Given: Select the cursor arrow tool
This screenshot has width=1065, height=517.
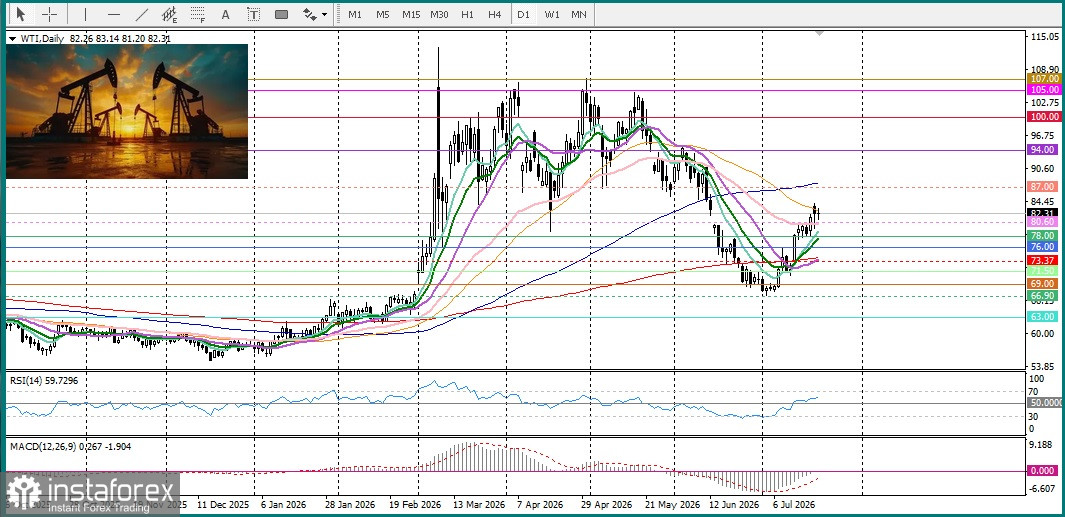Looking at the screenshot, I should [x=20, y=14].
